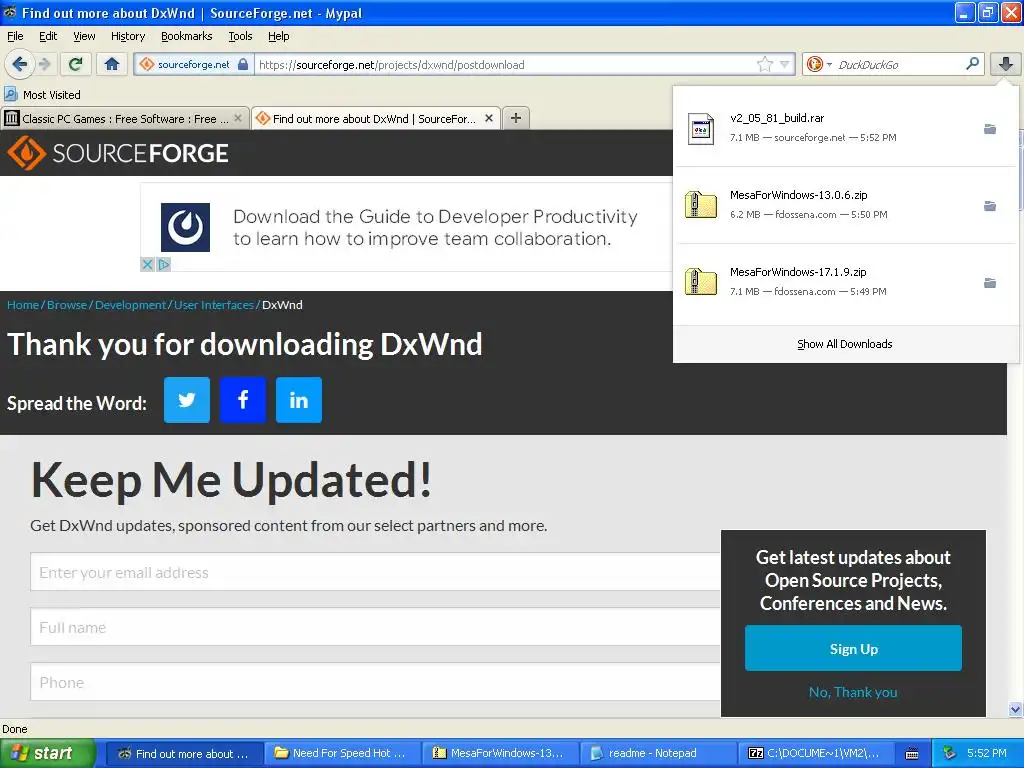Click the search magnifier icon
Image resolution: width=1024 pixels, height=768 pixels.
[972, 64]
